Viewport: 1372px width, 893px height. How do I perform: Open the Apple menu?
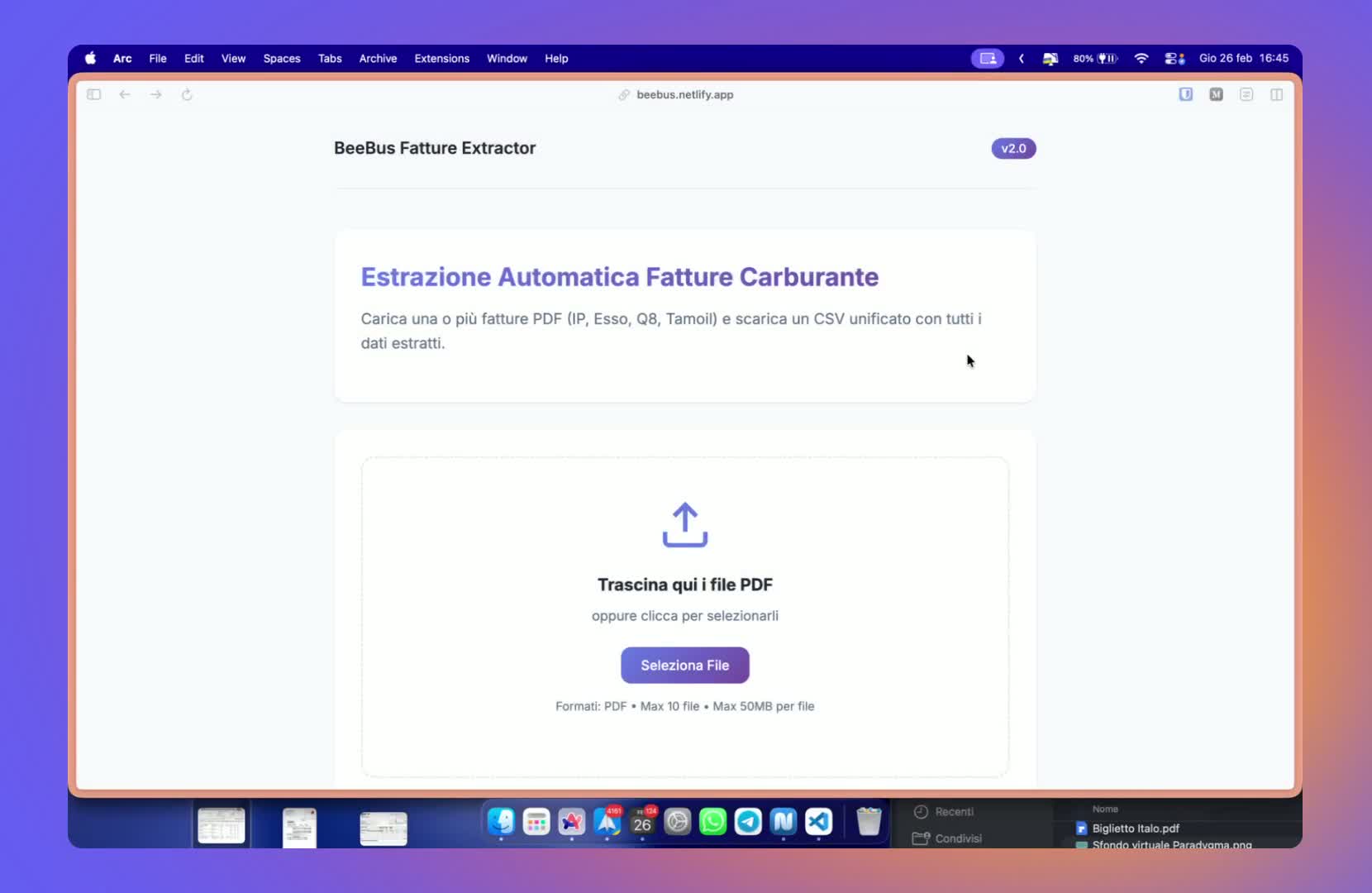91,59
